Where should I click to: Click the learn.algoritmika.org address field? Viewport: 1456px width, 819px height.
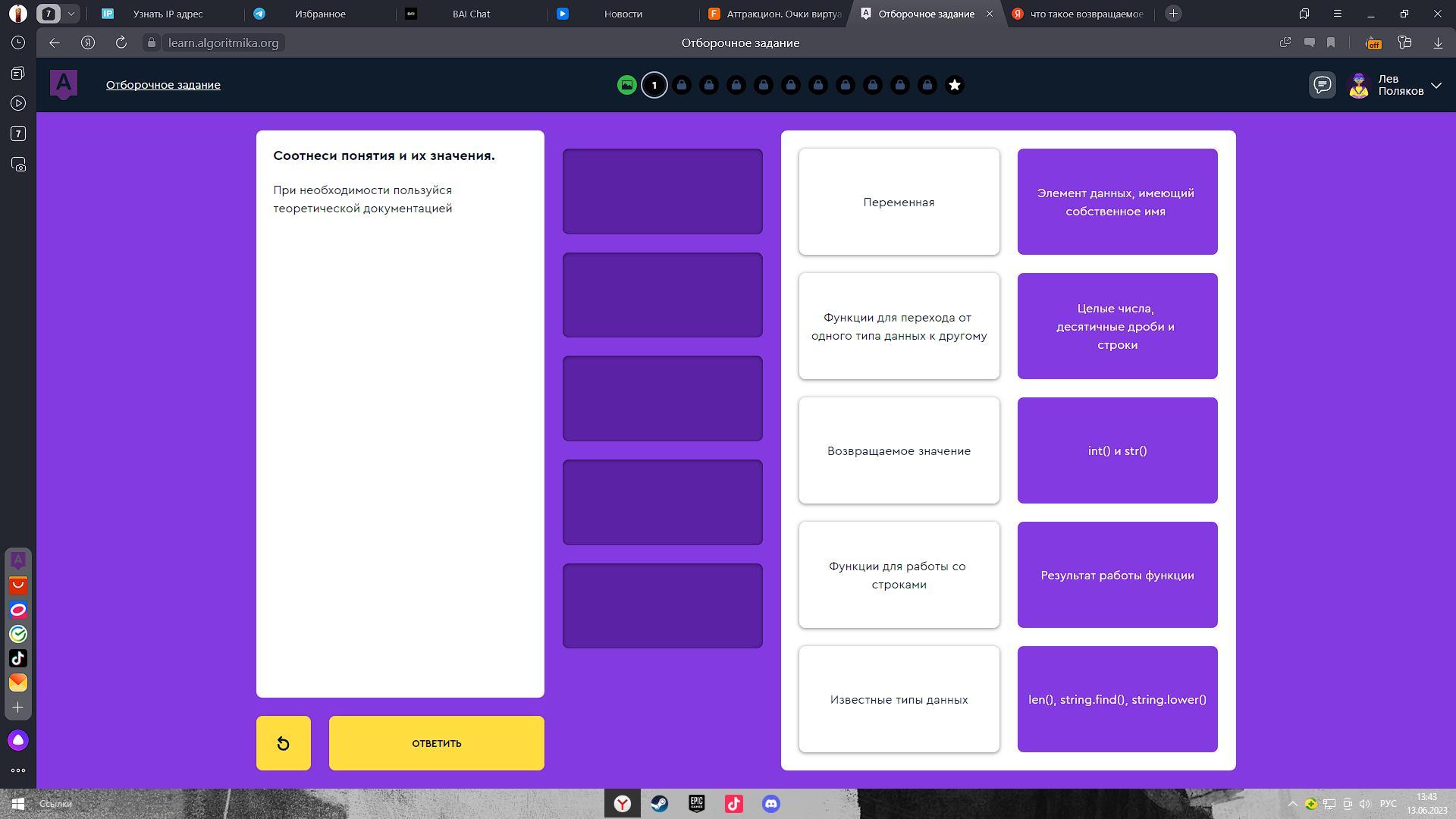click(223, 42)
